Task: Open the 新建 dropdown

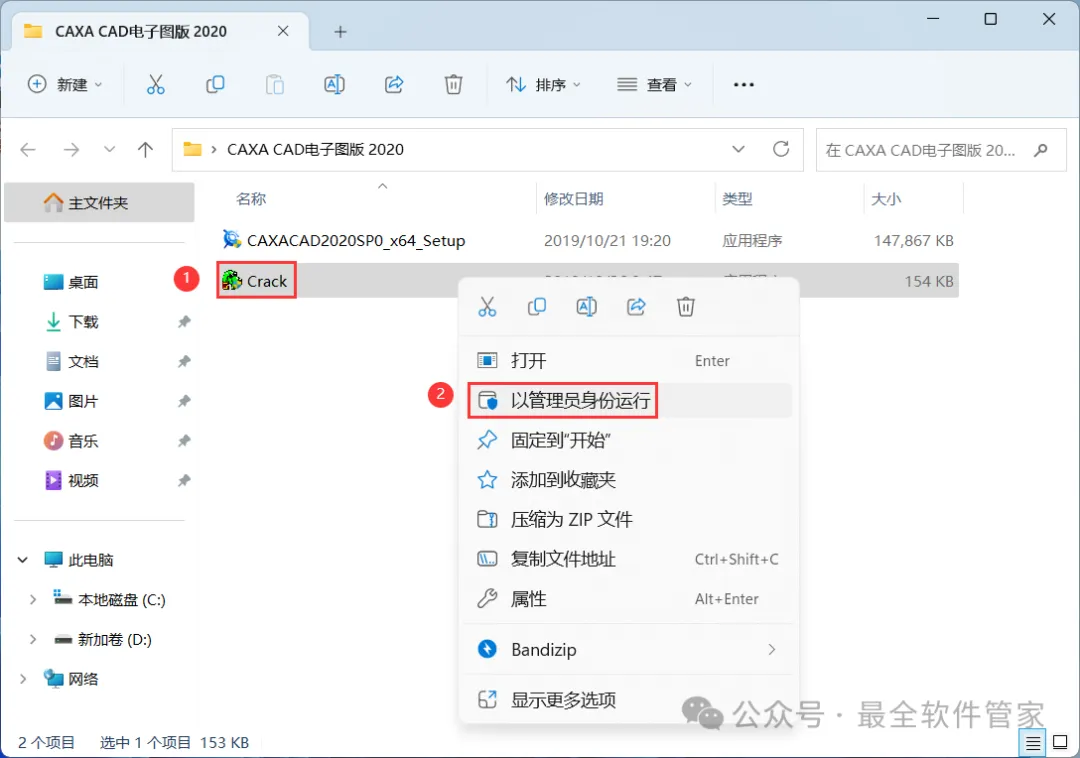Action: coord(65,85)
